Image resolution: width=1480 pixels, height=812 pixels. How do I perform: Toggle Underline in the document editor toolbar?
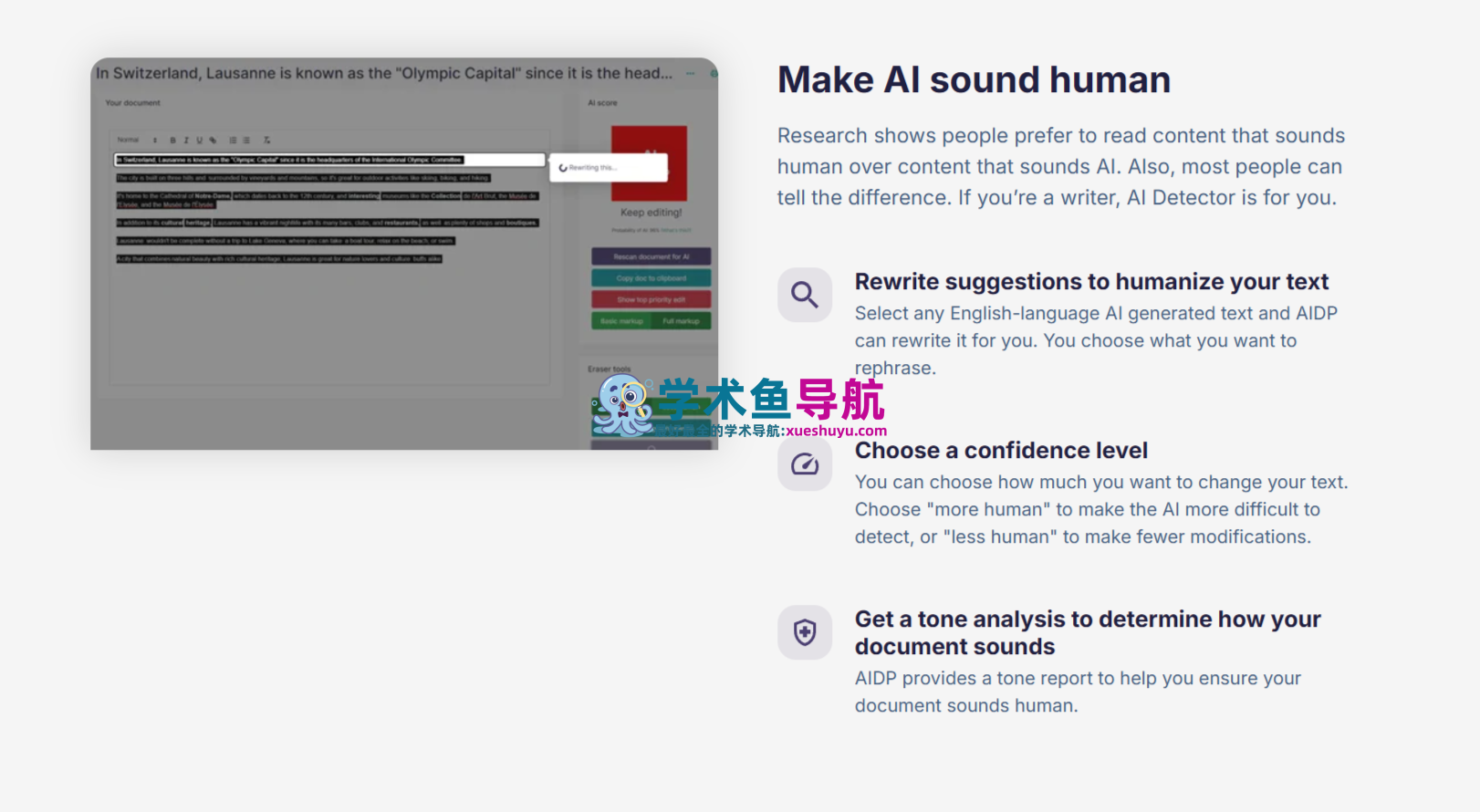click(x=199, y=140)
